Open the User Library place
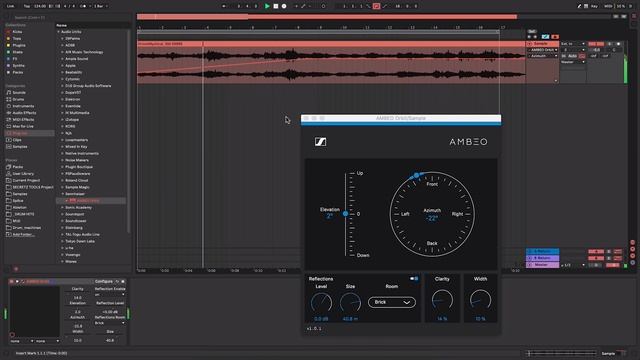 [x=23, y=173]
